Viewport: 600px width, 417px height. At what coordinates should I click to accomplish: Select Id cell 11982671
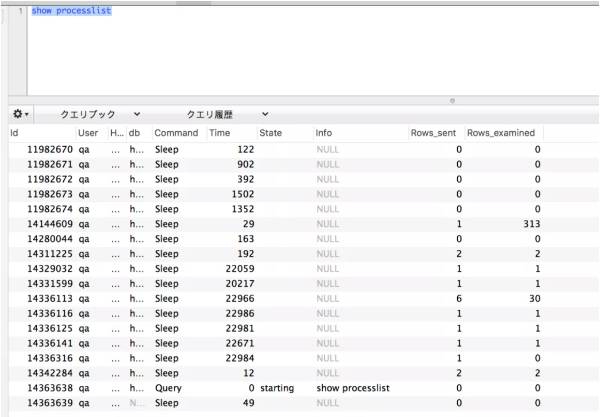pos(50,165)
